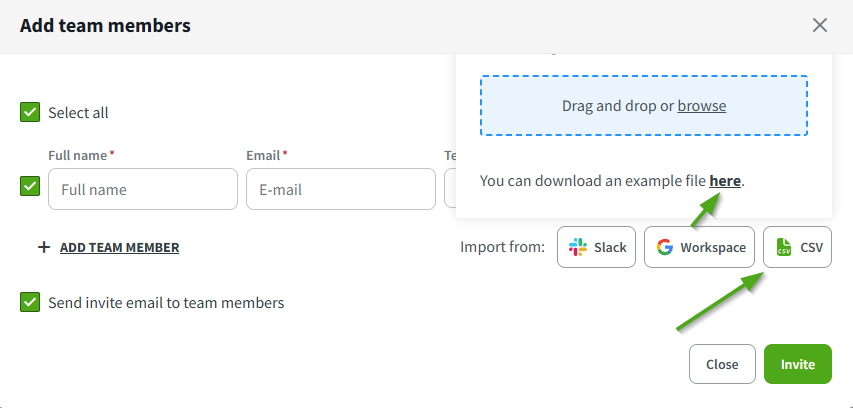
Task: Click into the E-mail input field
Action: coord(340,189)
